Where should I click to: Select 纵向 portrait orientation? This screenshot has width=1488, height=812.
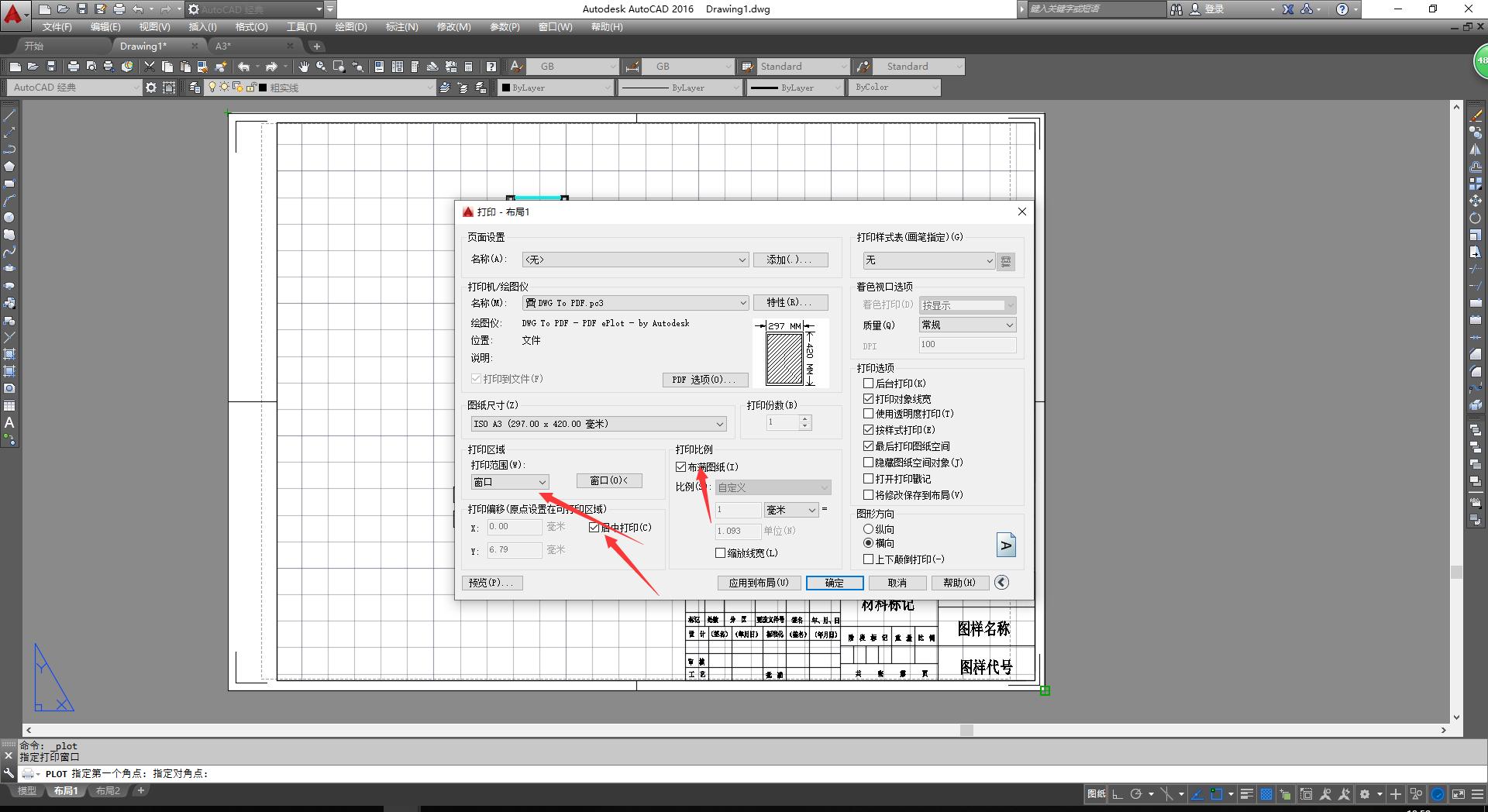869,529
